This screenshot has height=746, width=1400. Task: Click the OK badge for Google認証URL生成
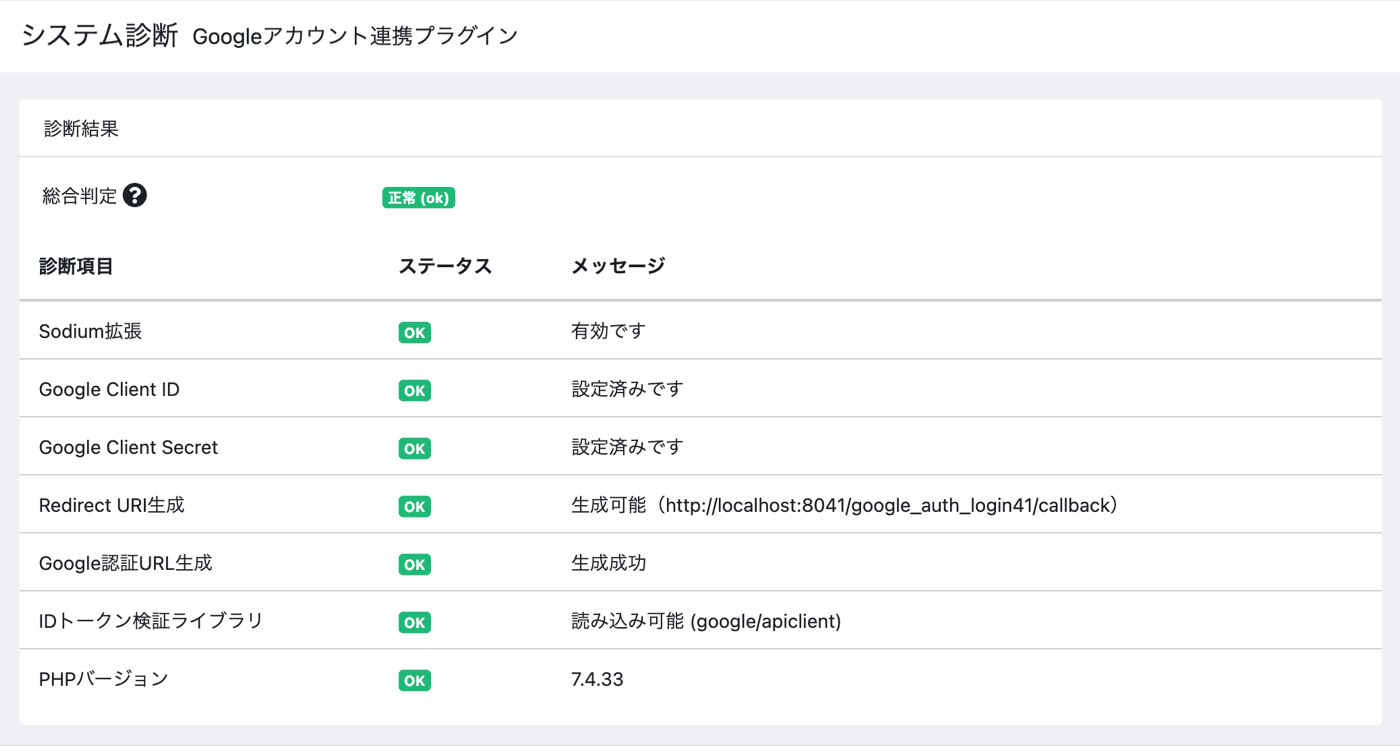414,564
